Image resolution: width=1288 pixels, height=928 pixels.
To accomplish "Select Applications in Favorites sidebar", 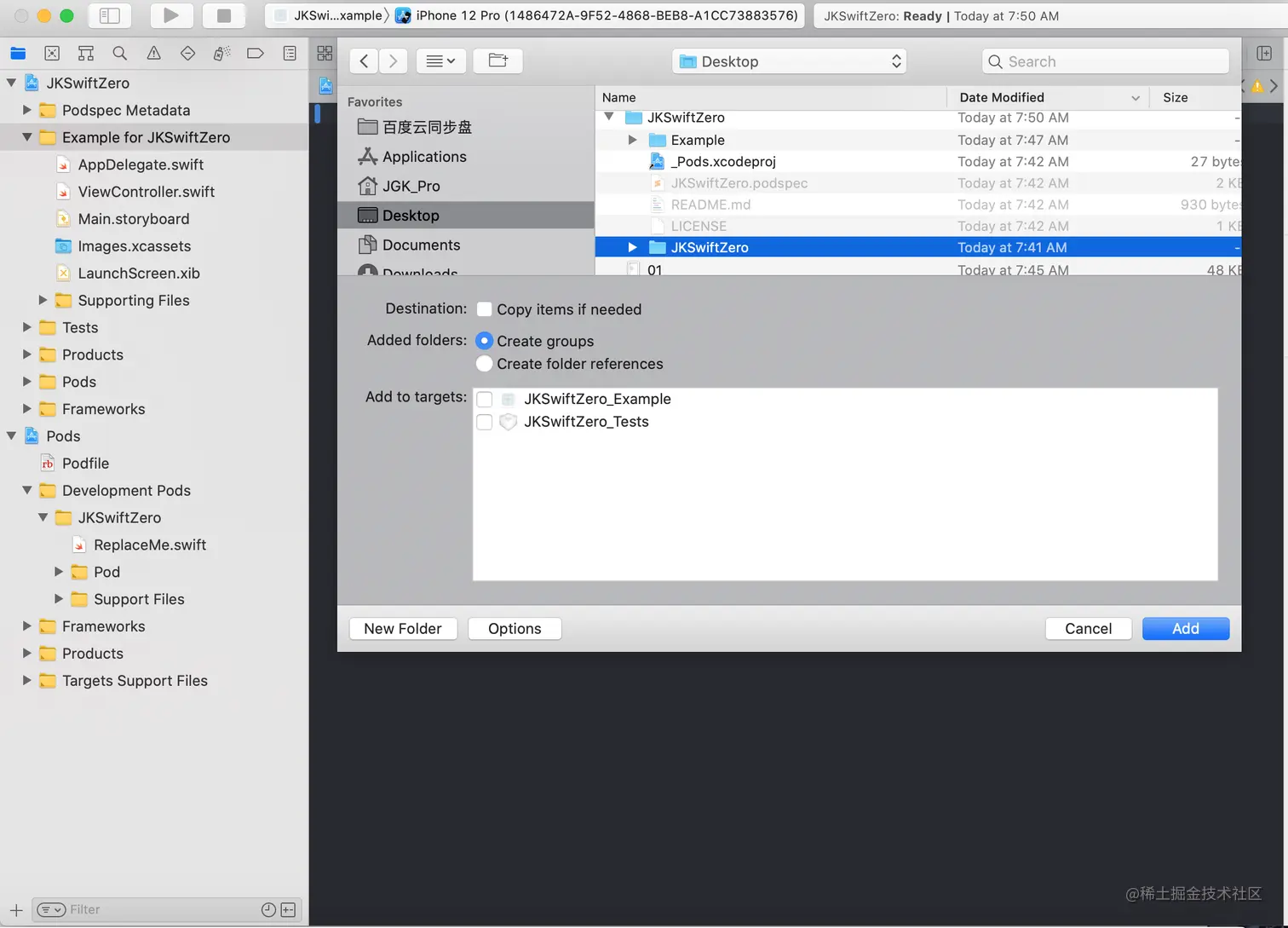I will [465, 157].
